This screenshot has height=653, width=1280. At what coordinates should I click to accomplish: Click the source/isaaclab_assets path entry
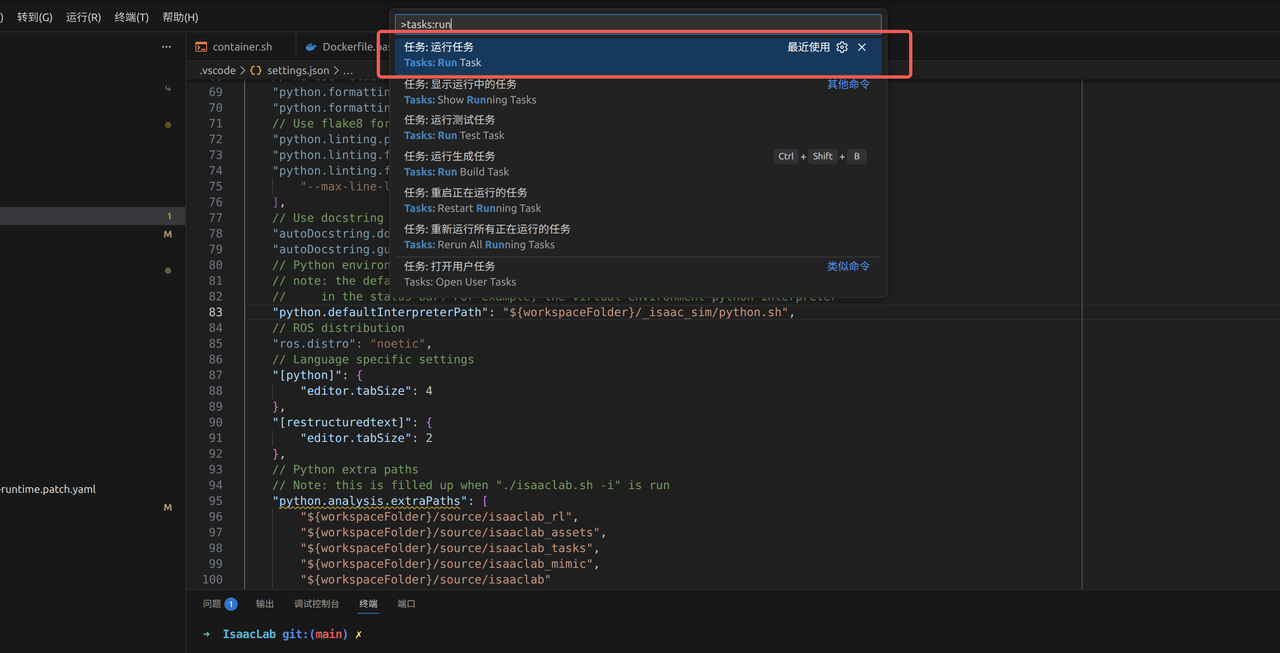pos(453,533)
